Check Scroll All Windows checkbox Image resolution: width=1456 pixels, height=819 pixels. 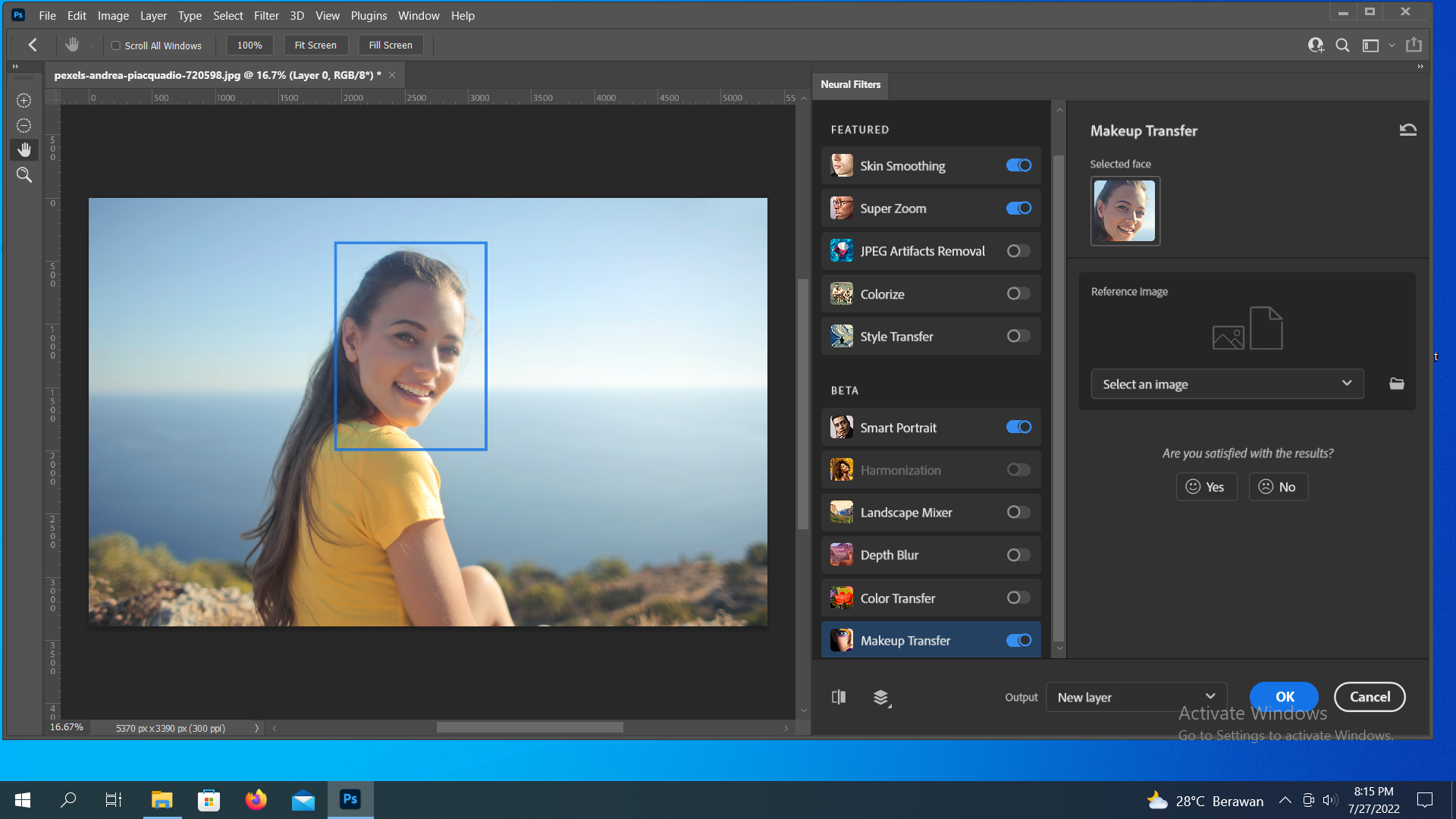click(x=116, y=45)
